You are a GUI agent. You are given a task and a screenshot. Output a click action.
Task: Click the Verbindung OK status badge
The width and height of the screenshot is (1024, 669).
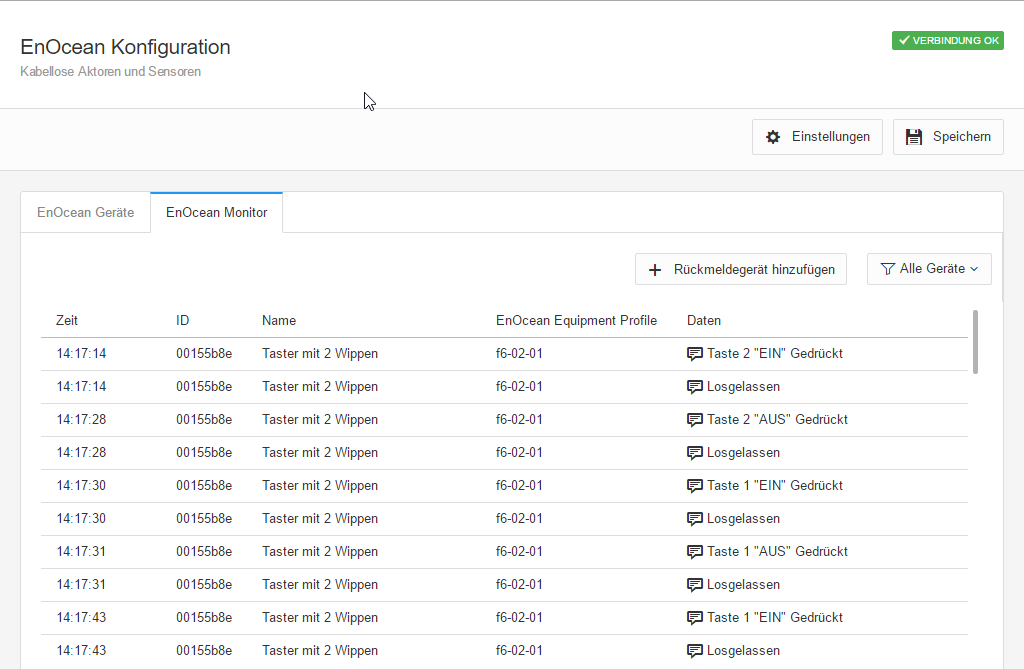[x=948, y=41]
